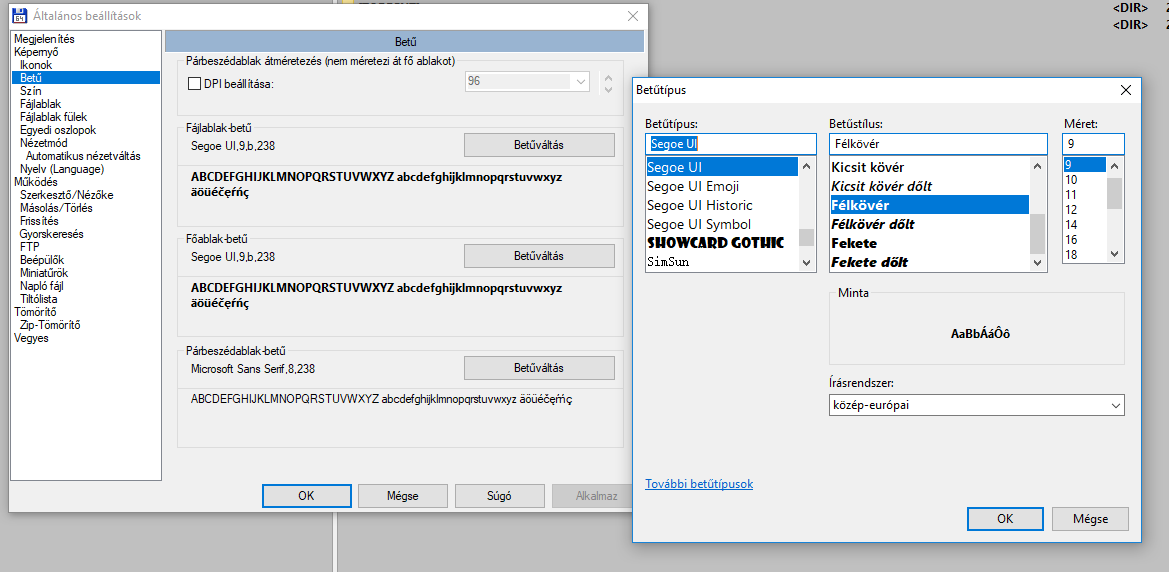This screenshot has width=1169, height=572.
Task: Enable the DPI beállítása checkbox
Action: (x=195, y=84)
